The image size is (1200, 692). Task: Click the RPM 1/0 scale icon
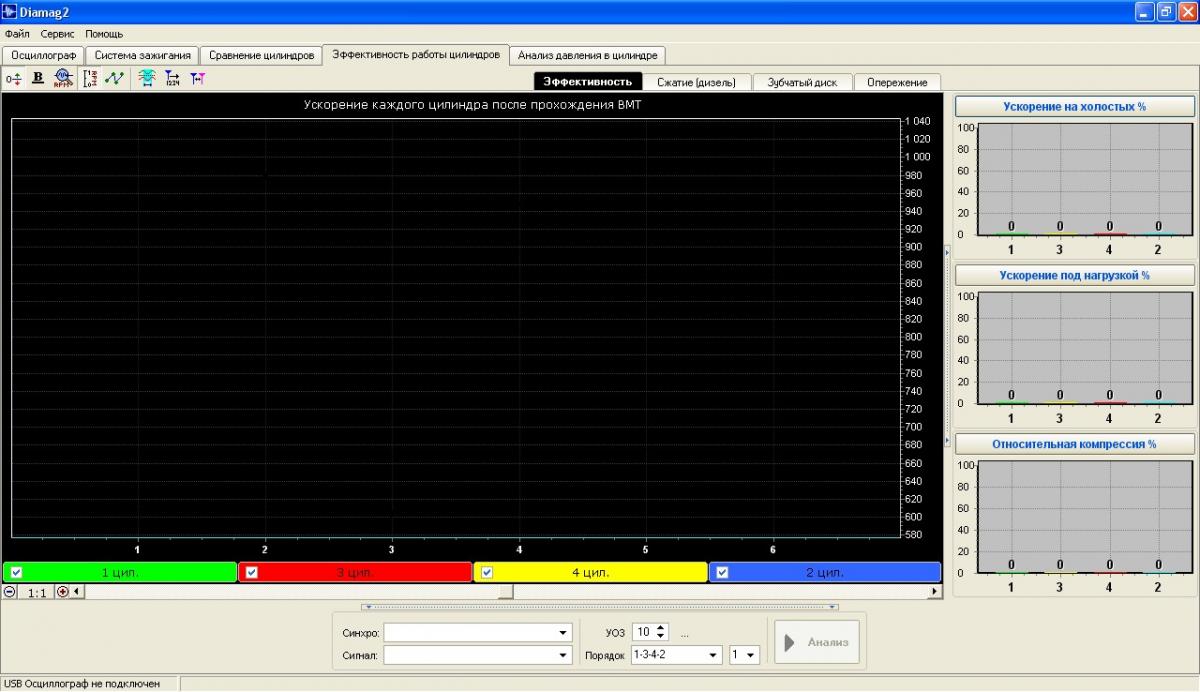[90, 78]
